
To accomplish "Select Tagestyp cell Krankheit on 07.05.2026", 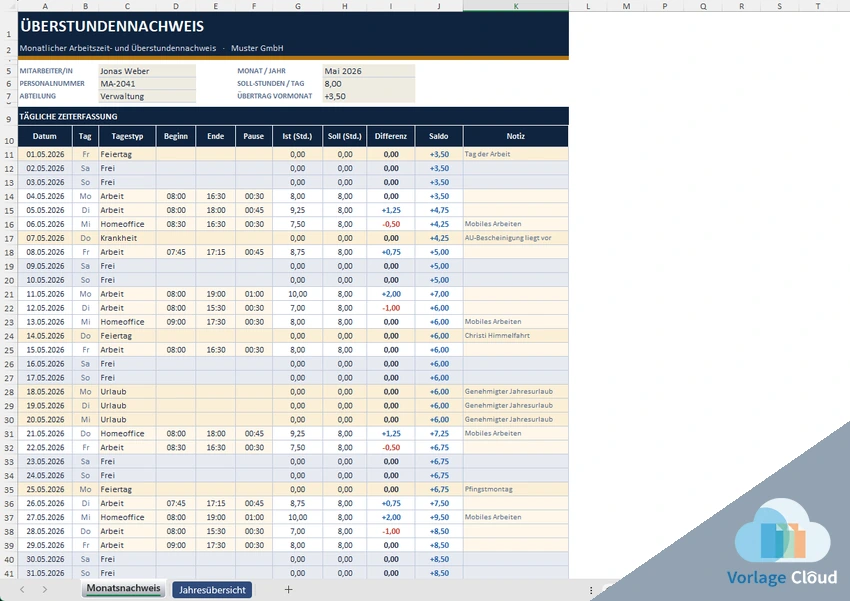I will coord(127,238).
